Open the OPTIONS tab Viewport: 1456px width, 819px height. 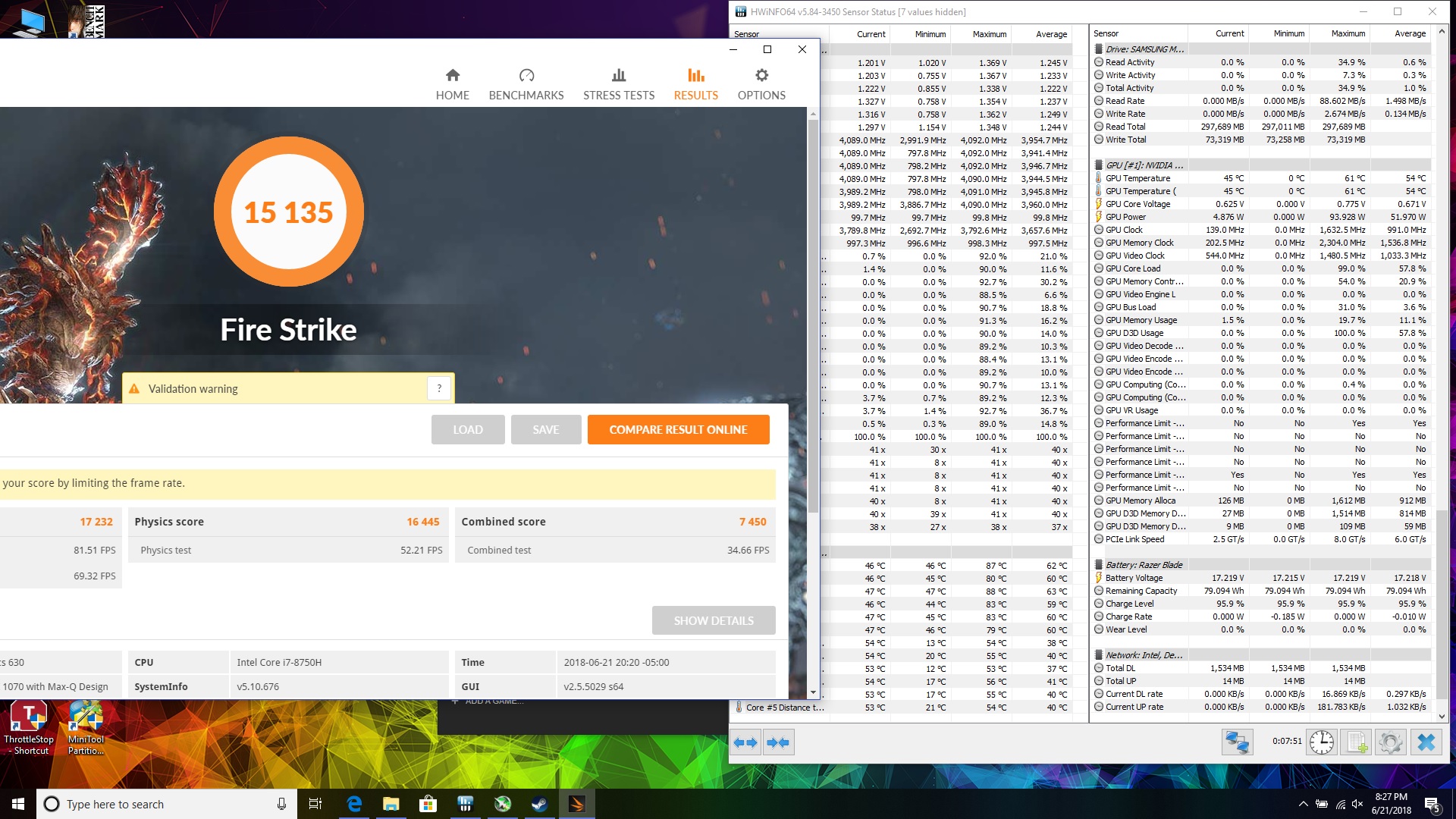[761, 84]
